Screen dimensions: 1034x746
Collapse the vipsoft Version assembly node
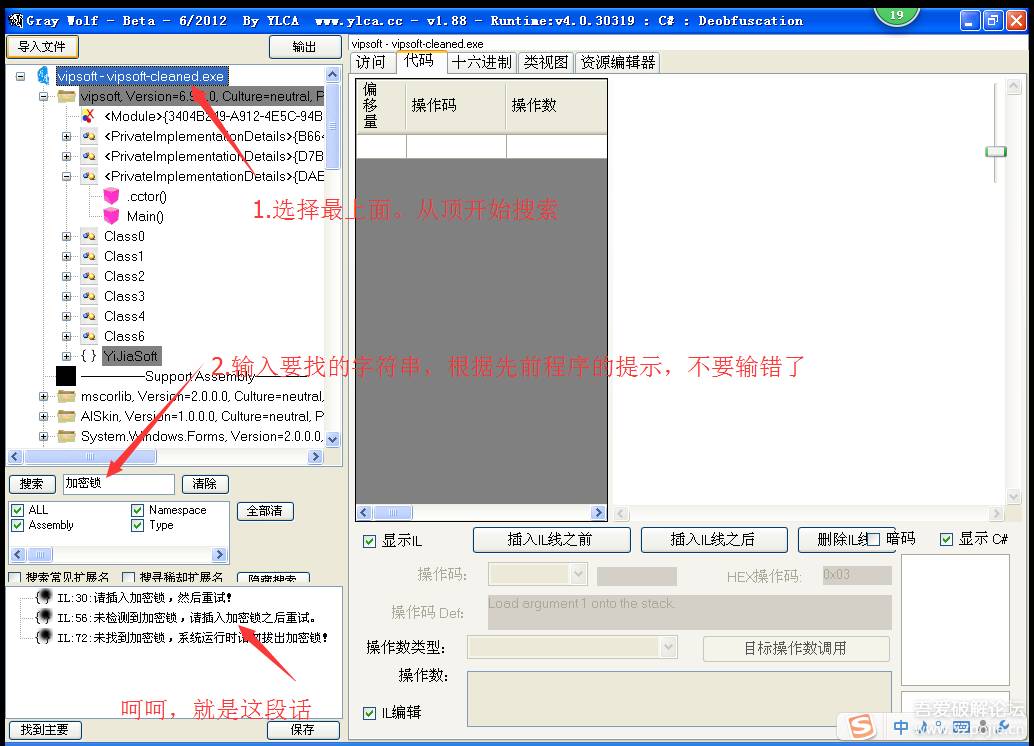click(x=43, y=96)
